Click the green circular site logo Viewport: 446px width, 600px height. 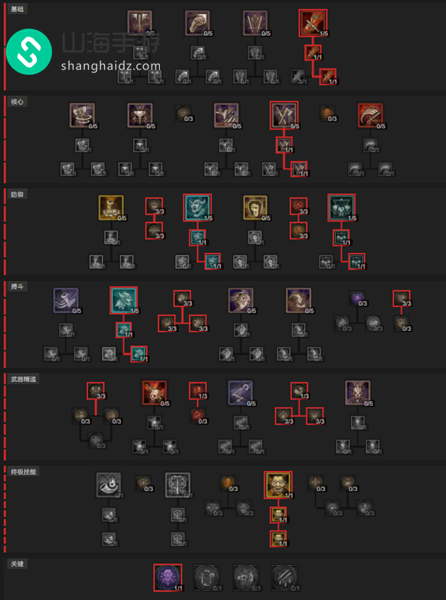[x=29, y=51]
